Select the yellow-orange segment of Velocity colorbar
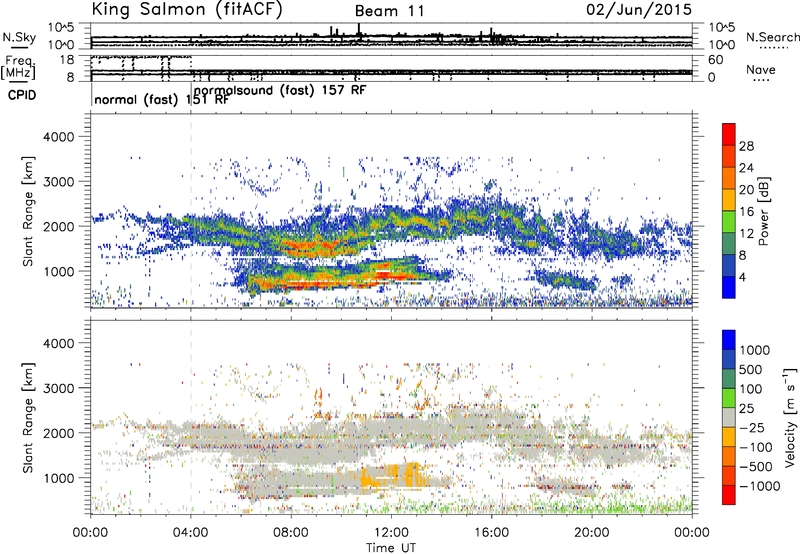The image size is (800, 554). [x=729, y=437]
